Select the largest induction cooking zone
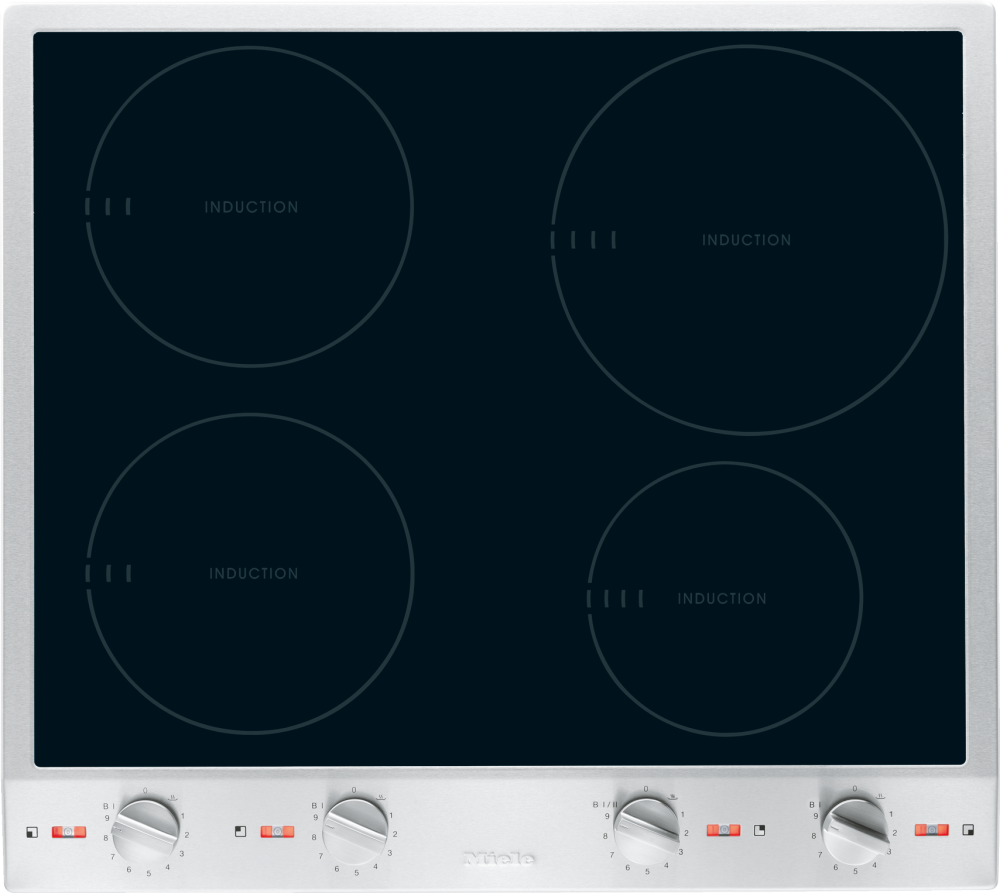 pos(748,240)
